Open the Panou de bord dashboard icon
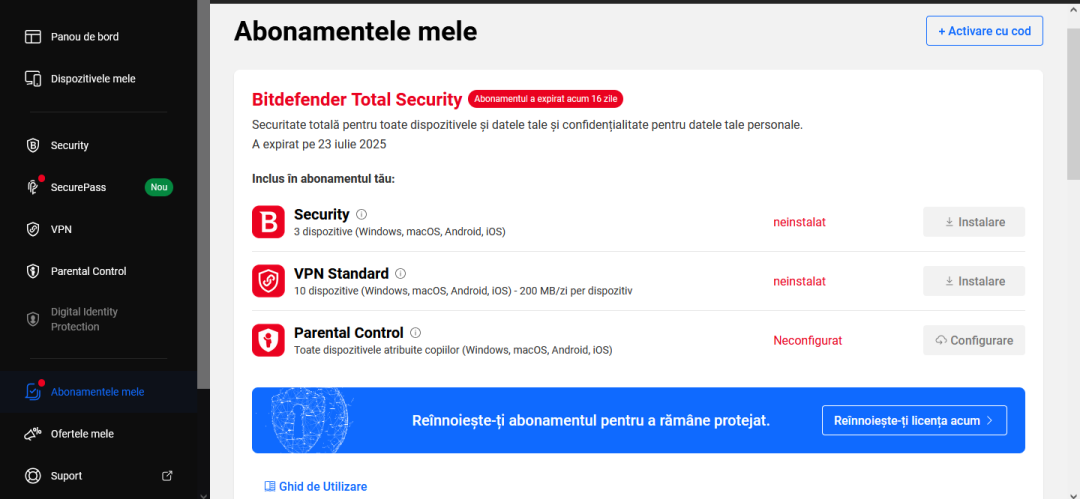 click(33, 37)
